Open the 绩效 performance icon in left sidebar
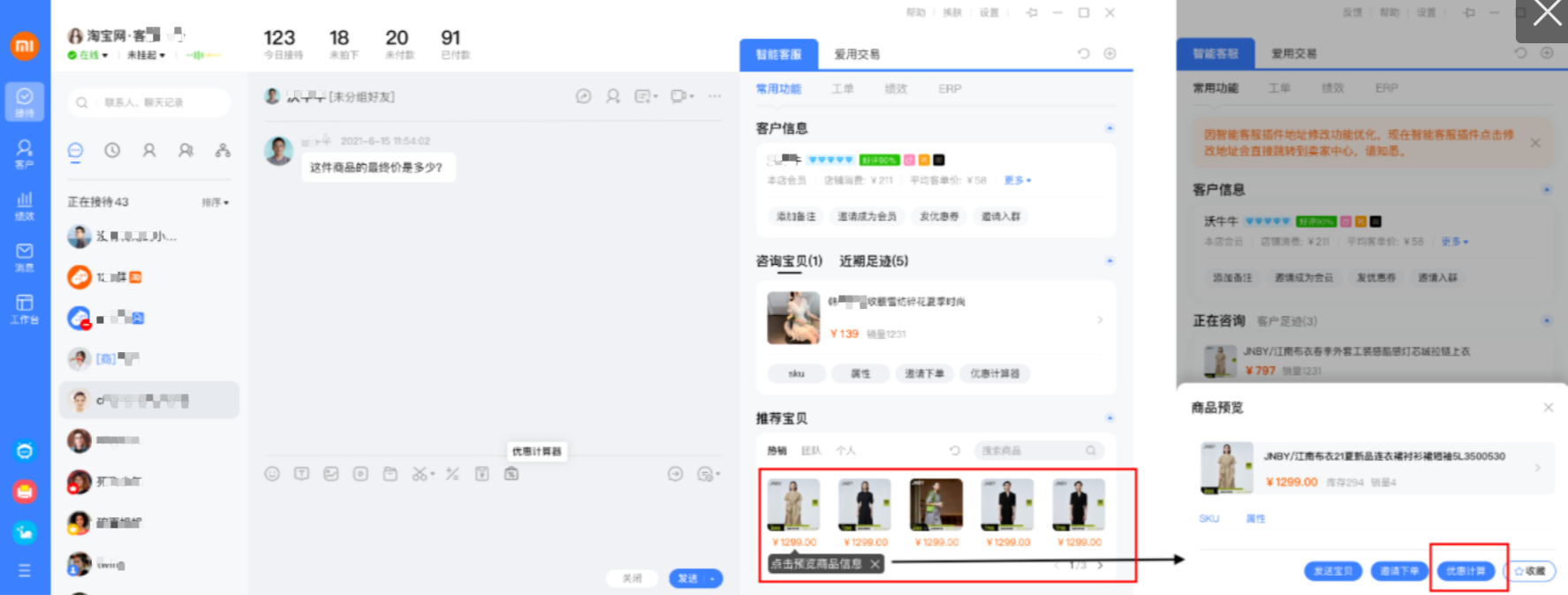1568x595 pixels. 25,205
